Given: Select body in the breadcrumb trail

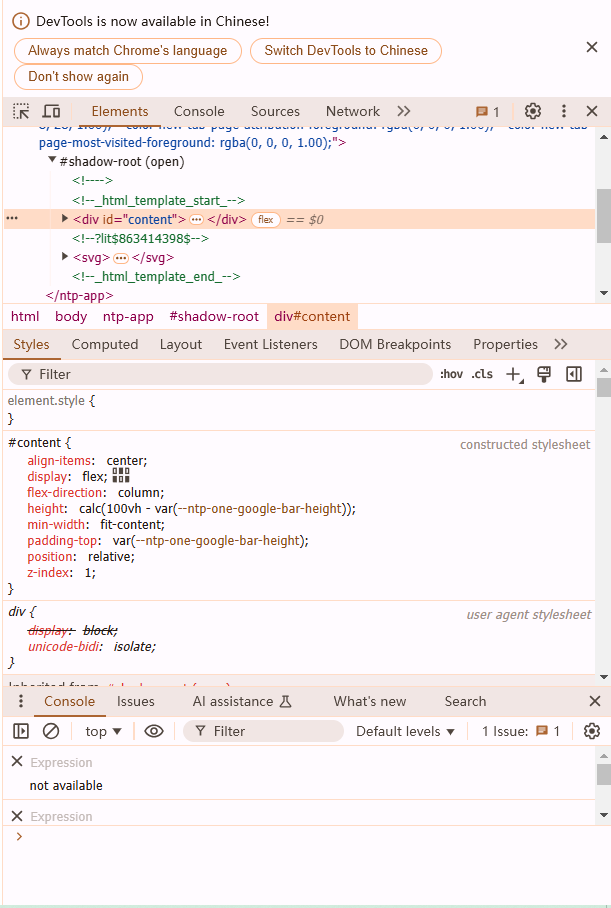Looking at the screenshot, I should (71, 317).
